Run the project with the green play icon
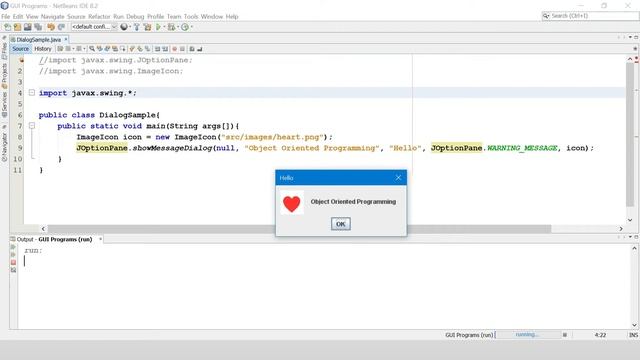 (158, 27)
